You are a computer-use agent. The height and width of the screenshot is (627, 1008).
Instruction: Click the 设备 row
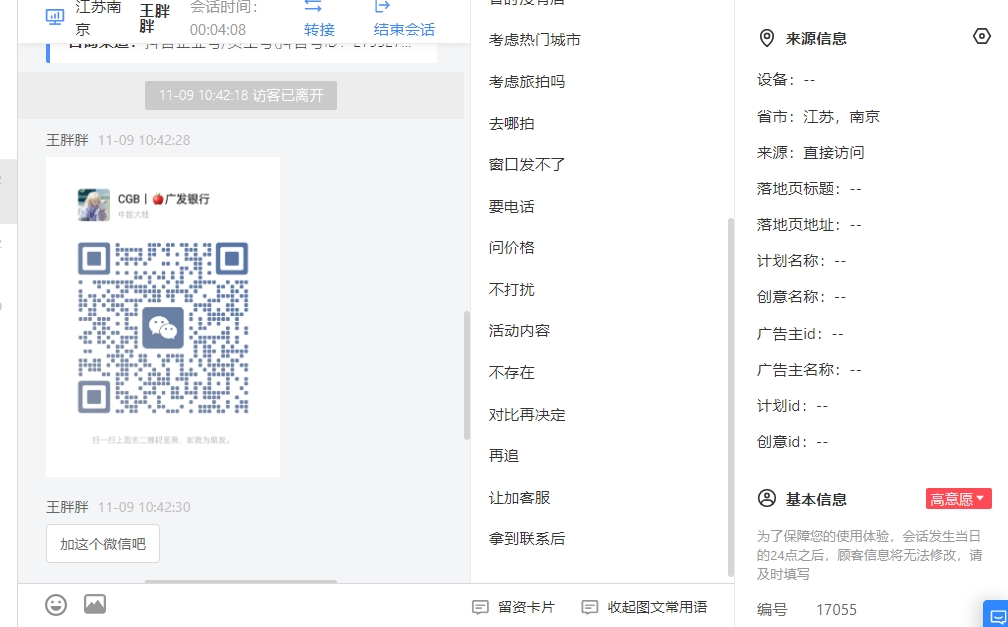786,80
